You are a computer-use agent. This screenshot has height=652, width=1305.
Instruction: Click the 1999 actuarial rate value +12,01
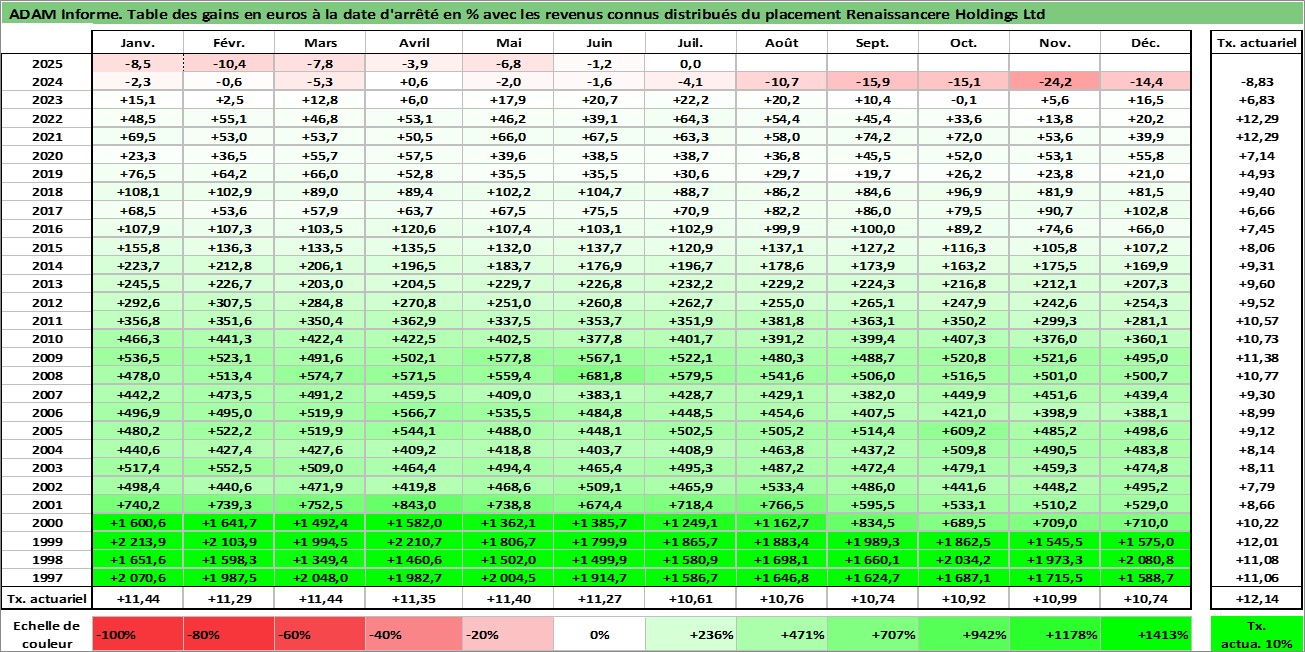[x=1255, y=541]
